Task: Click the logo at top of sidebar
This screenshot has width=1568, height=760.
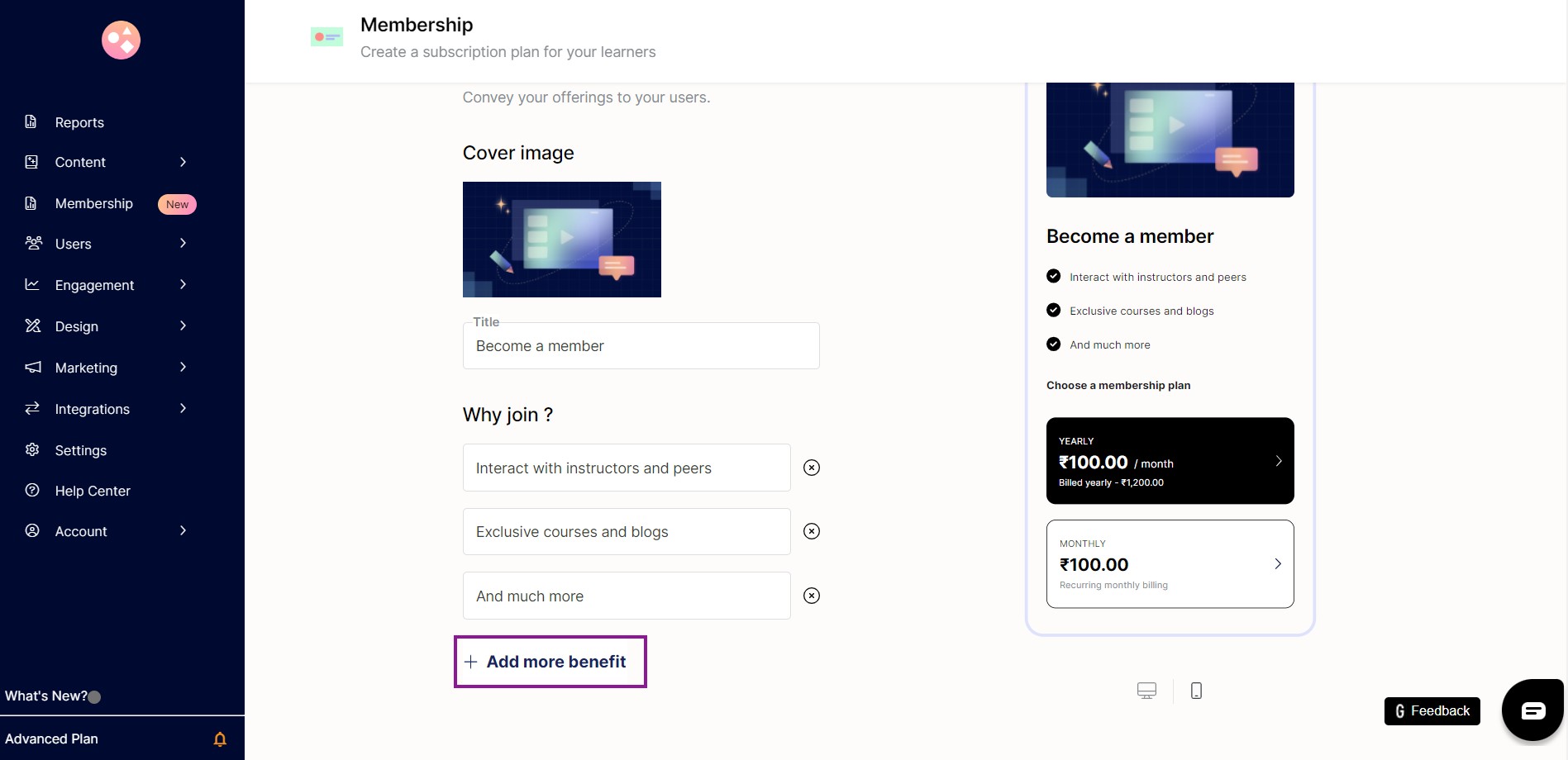Action: tap(121, 40)
